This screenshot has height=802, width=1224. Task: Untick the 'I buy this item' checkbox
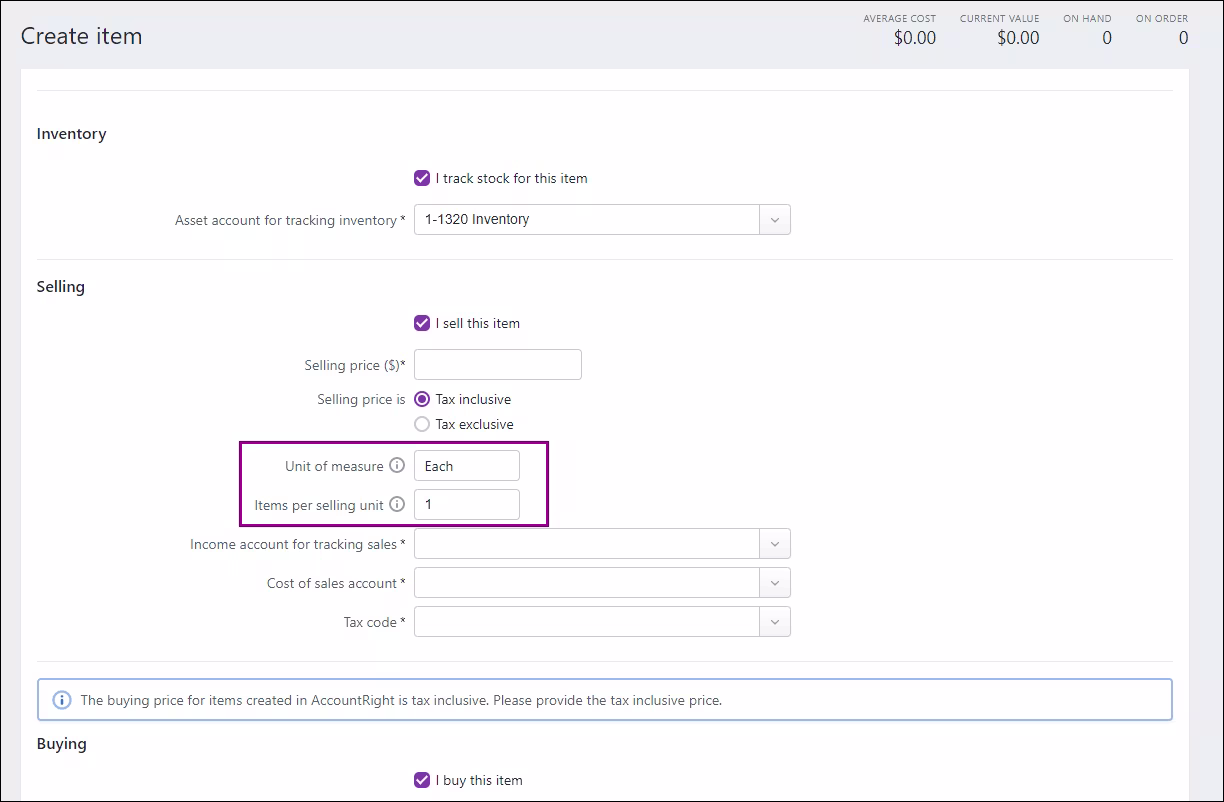click(x=422, y=780)
